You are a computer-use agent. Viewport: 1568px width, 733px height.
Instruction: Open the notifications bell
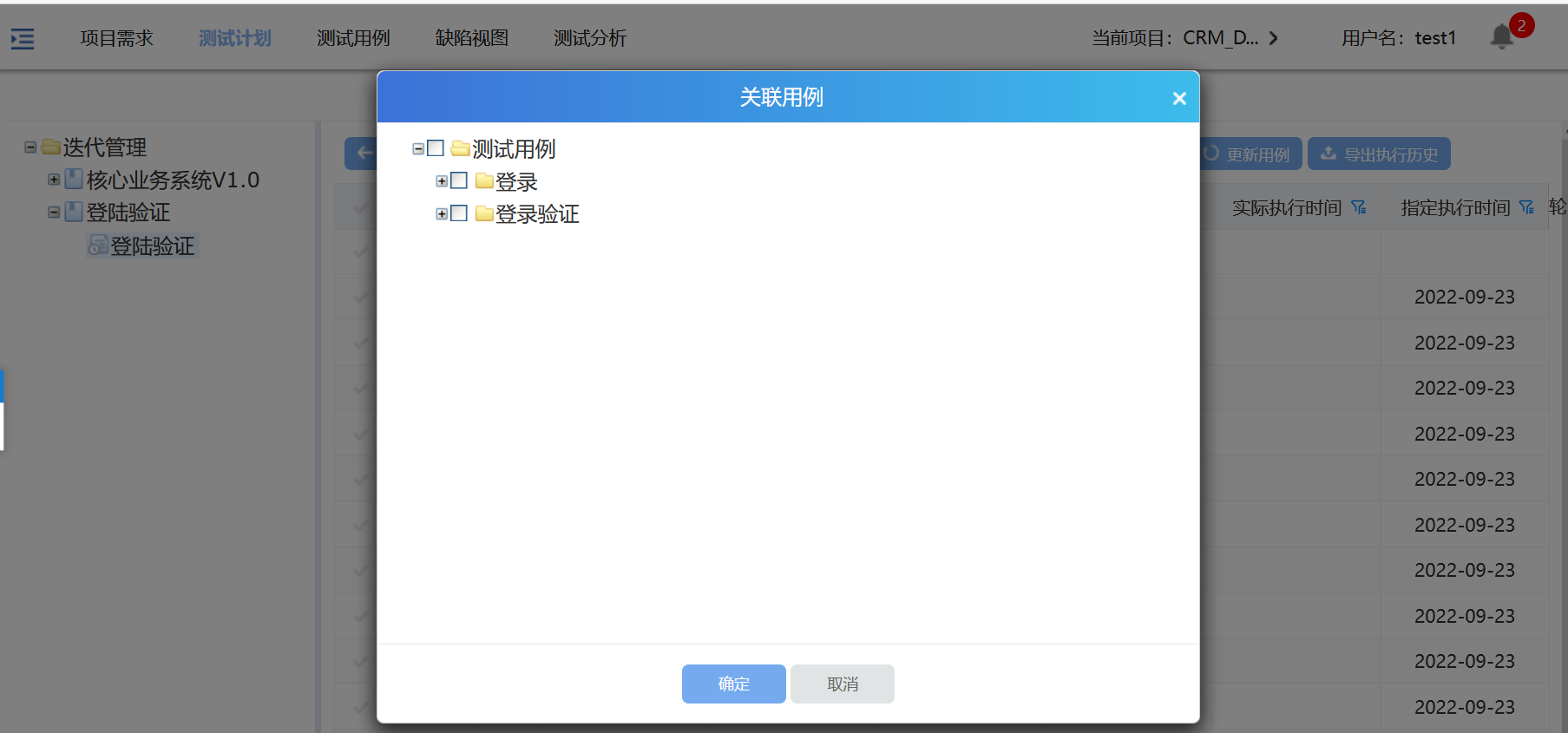point(1502,36)
